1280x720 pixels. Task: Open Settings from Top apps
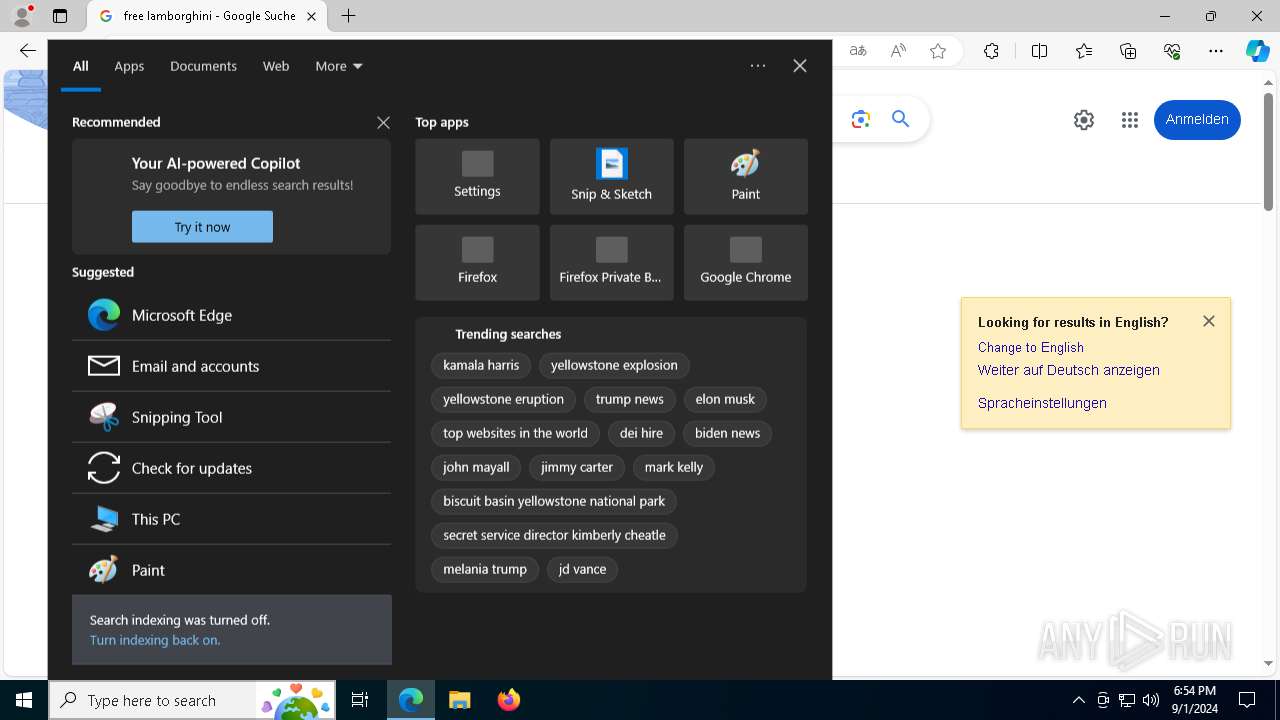pos(477,176)
